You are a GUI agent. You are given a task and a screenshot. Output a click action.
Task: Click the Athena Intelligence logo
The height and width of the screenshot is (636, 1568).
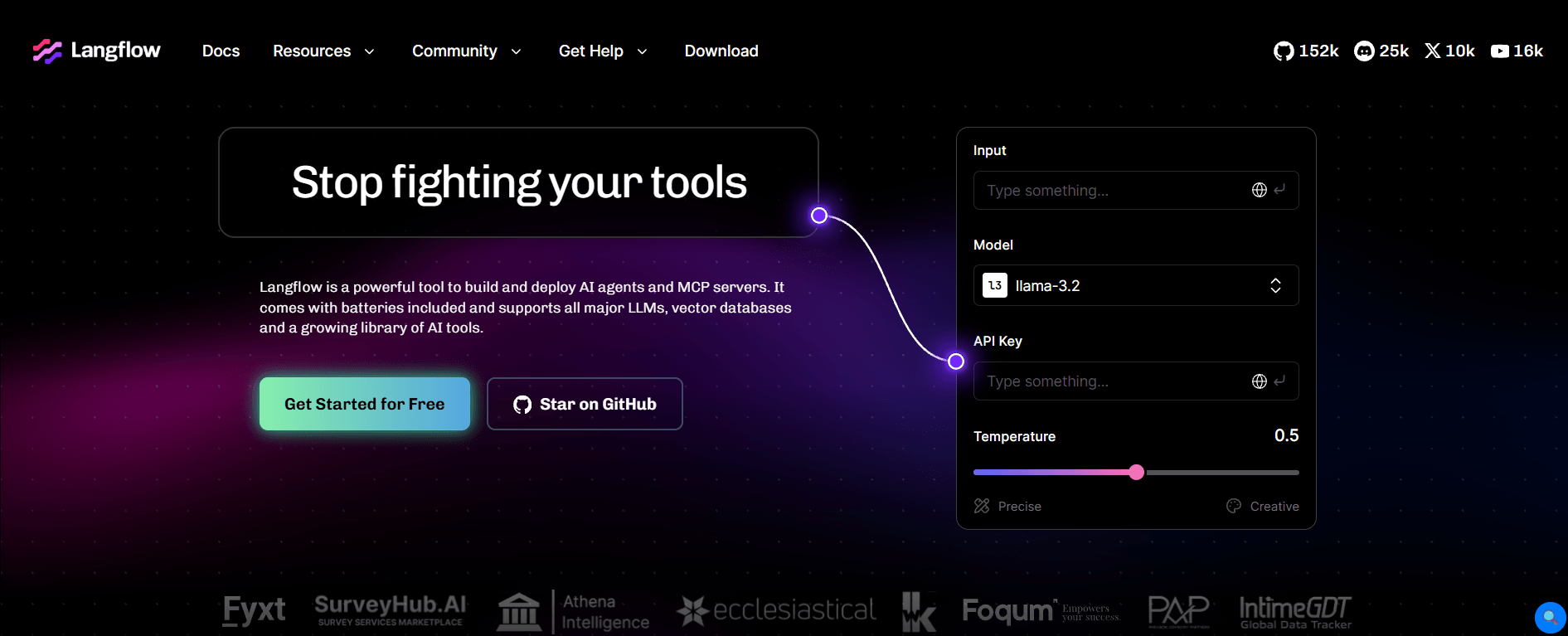(573, 612)
